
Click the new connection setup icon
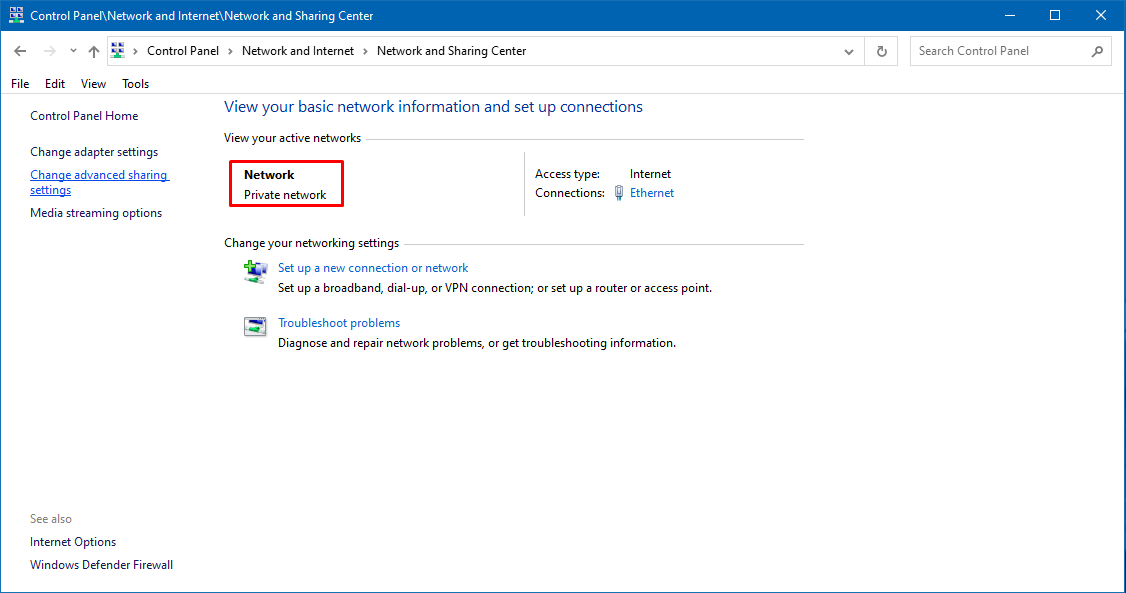[x=255, y=272]
